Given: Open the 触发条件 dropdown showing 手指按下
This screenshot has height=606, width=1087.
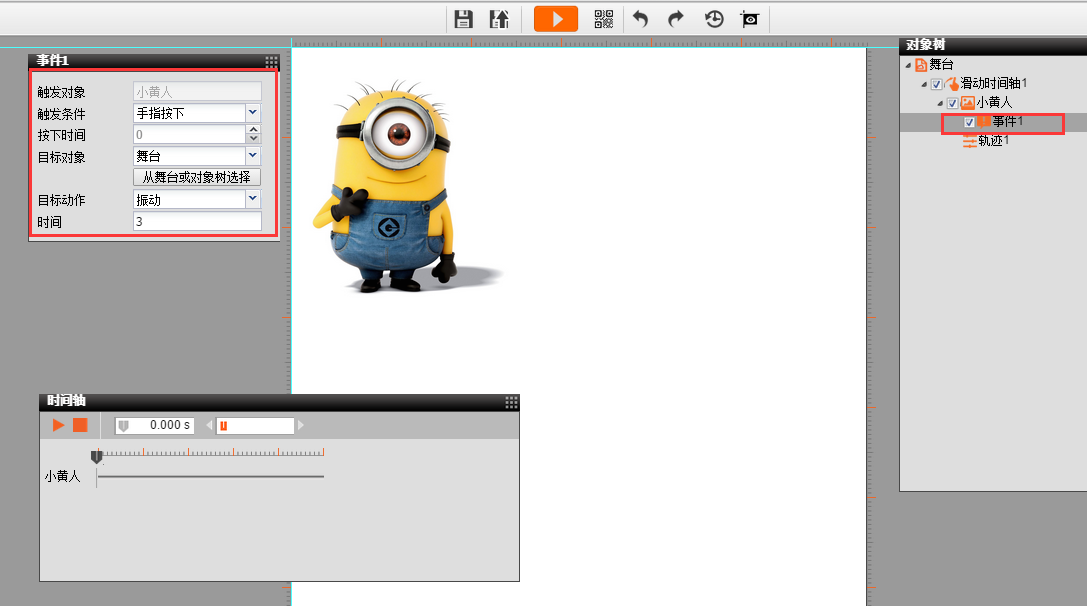Looking at the screenshot, I should pyautogui.click(x=253, y=112).
